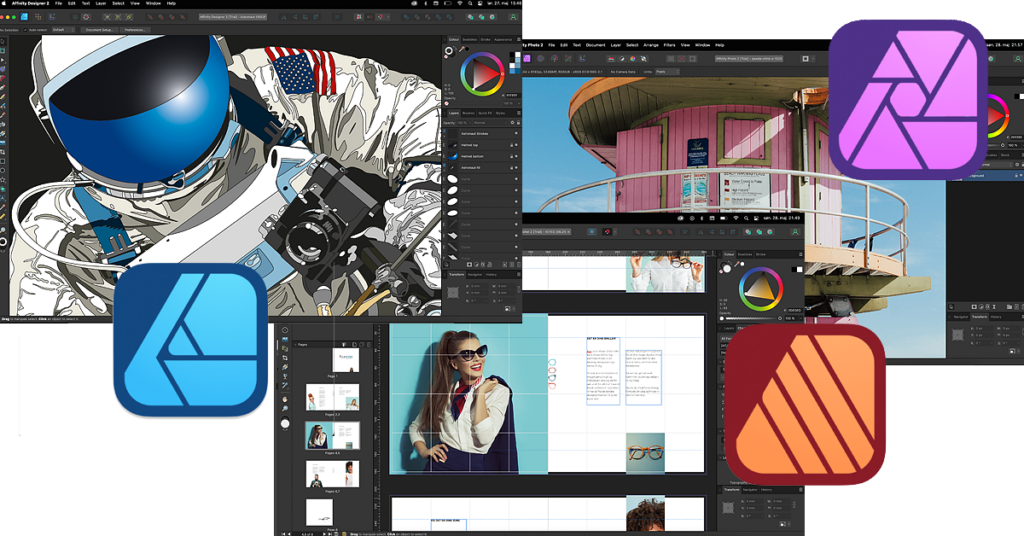
Task: Click the account icon in Publisher toolbar
Action: (795, 232)
